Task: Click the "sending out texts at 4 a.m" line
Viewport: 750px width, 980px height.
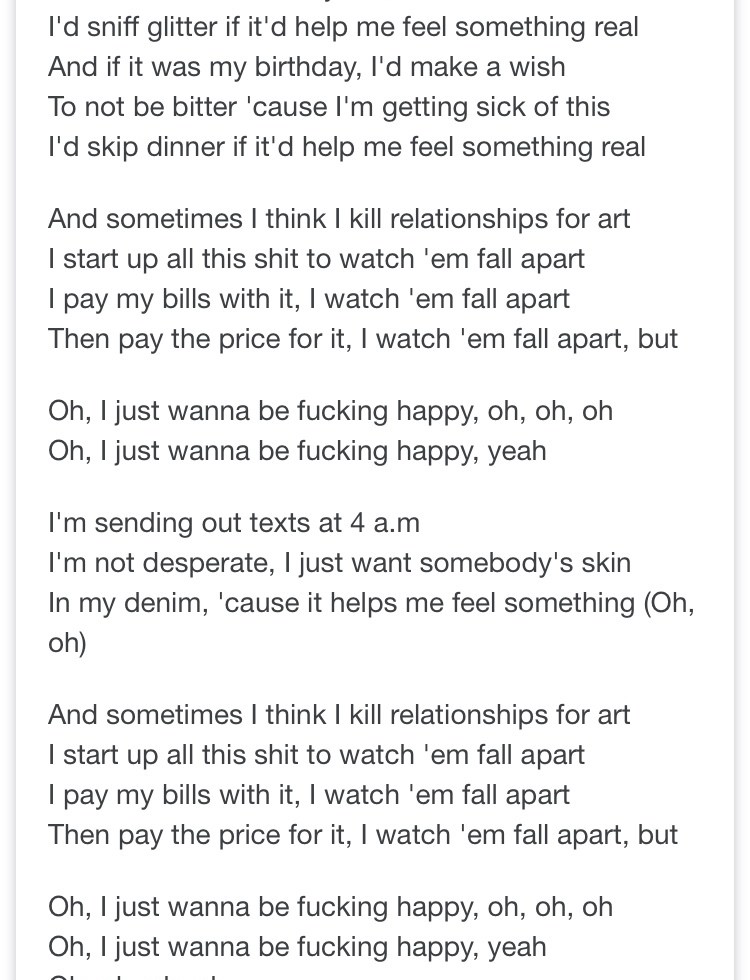Action: click(x=233, y=523)
